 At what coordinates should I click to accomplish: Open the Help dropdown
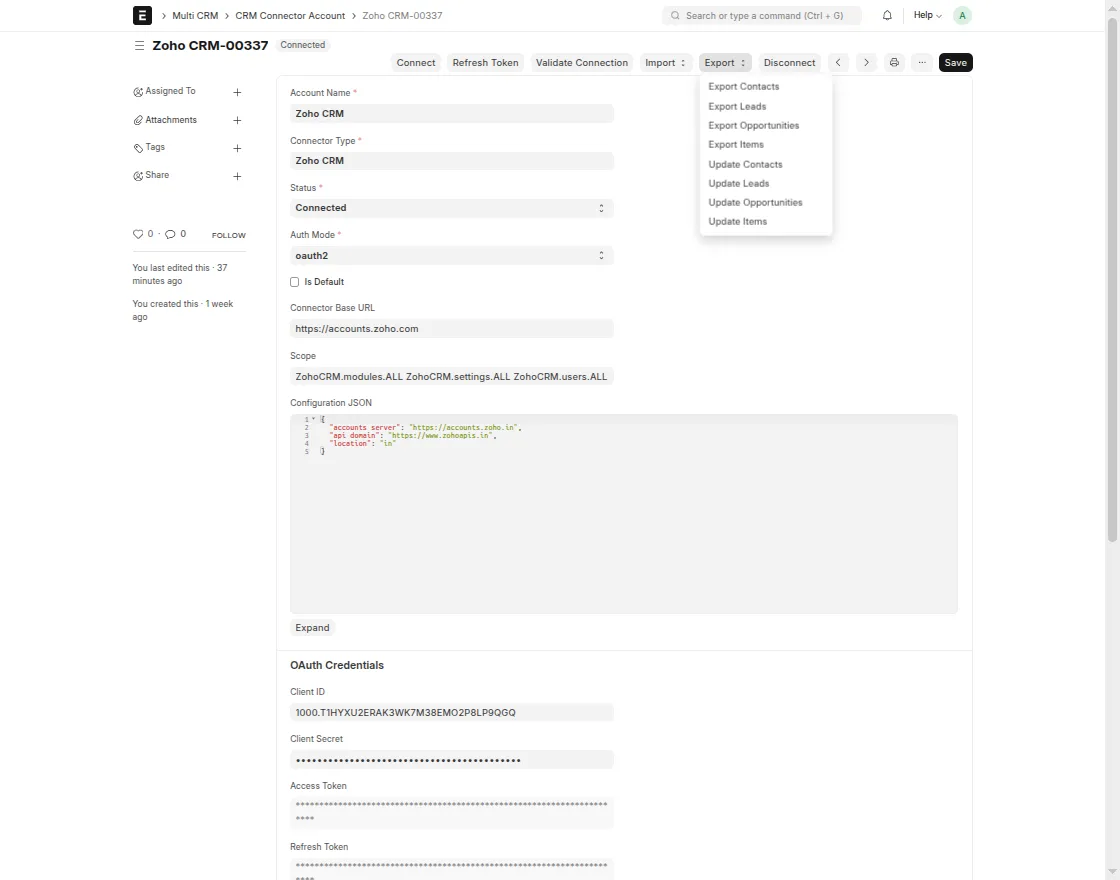(927, 15)
